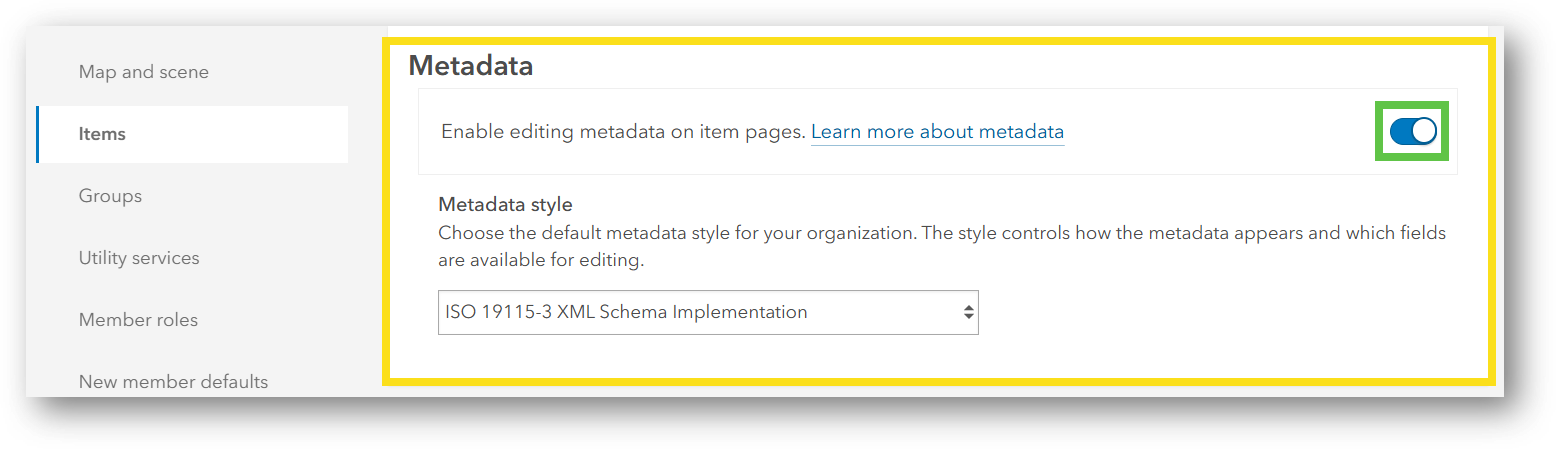Screen dimensions: 1556x449
Task: Open the Metadata style dropdown
Action: (x=707, y=312)
